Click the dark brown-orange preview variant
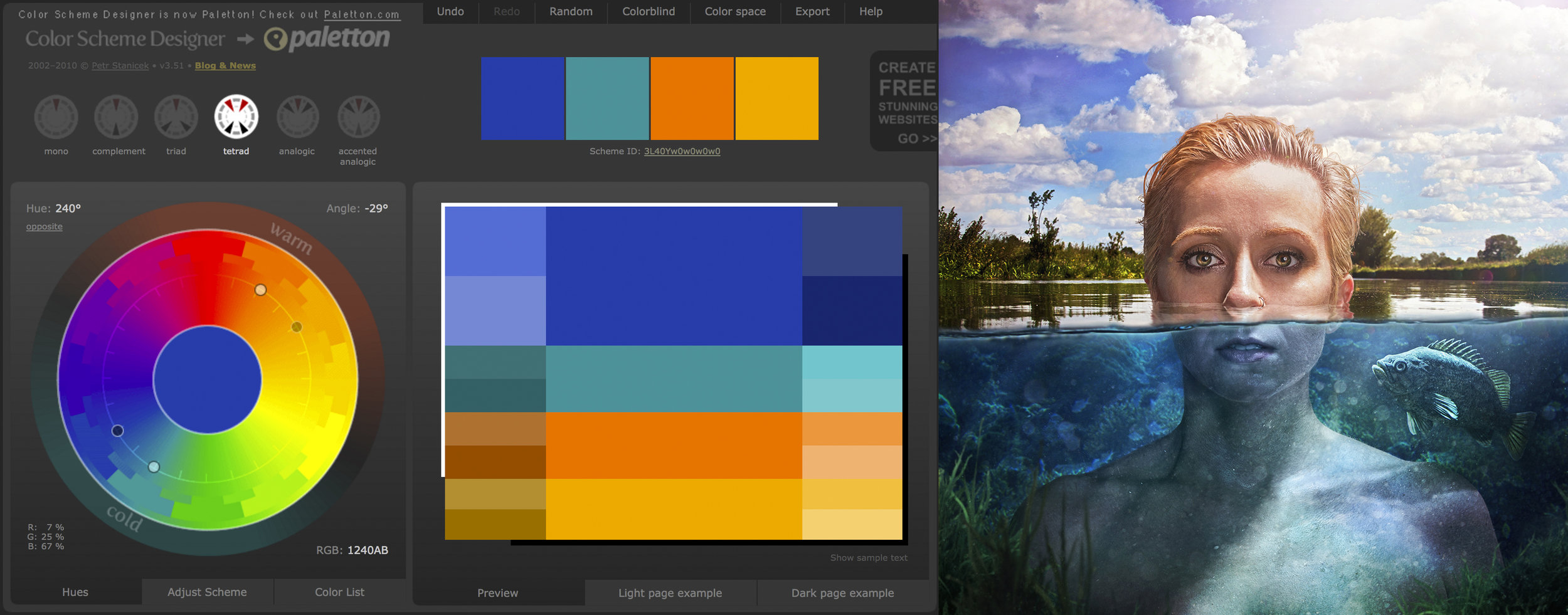1568x615 pixels. 495,462
